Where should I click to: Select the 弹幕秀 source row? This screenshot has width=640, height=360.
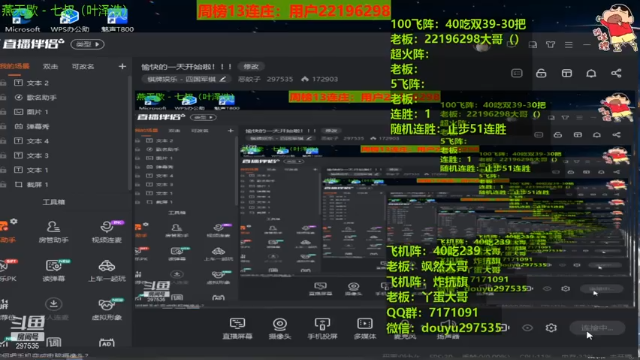(x=65, y=127)
